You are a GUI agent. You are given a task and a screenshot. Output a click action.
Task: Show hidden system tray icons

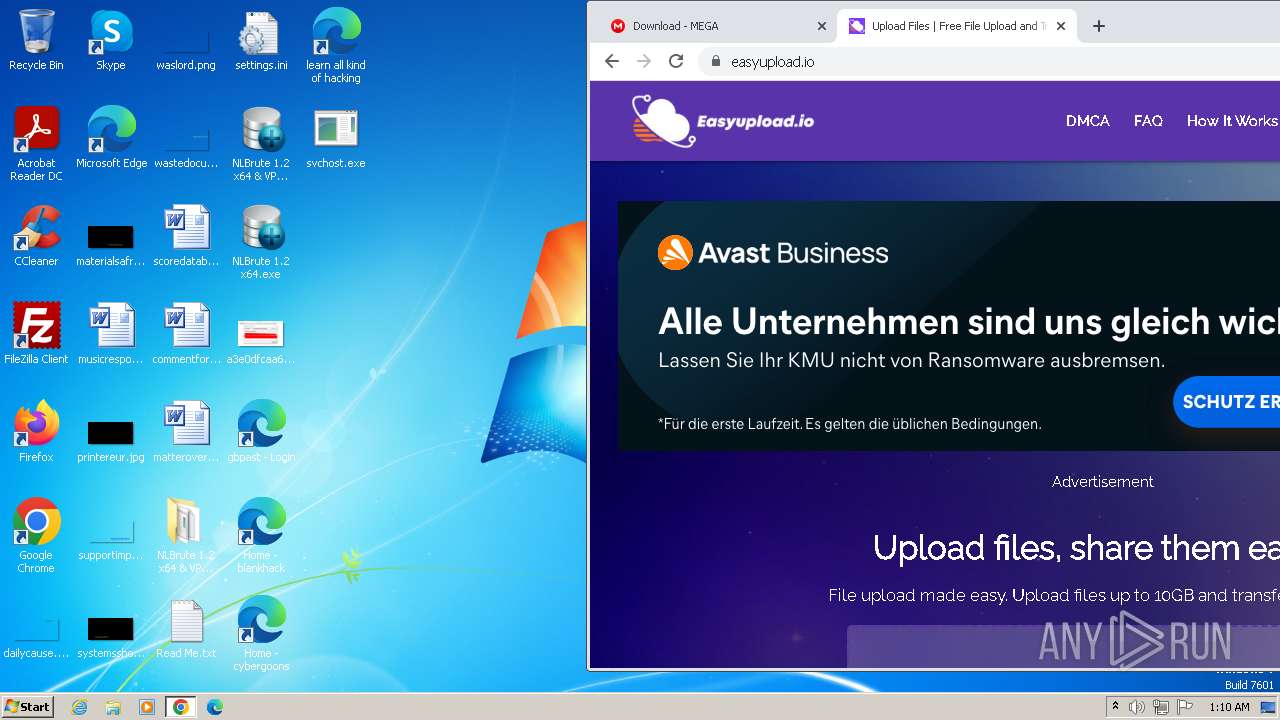pos(1115,707)
